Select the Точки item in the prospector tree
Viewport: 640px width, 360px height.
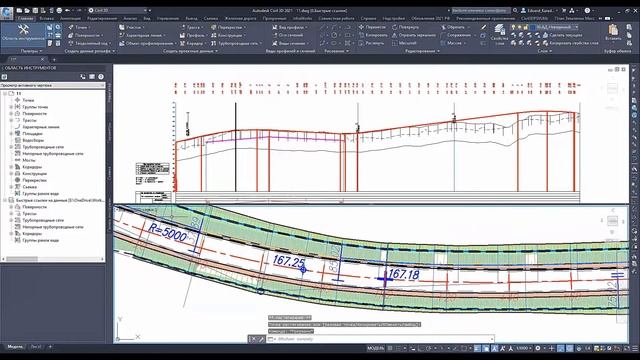(x=28, y=100)
